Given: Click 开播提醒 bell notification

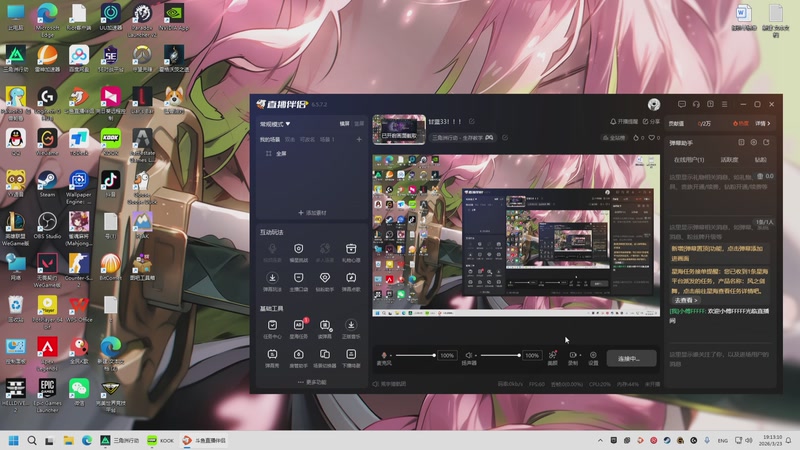Looking at the screenshot, I should pyautogui.click(x=624, y=121).
